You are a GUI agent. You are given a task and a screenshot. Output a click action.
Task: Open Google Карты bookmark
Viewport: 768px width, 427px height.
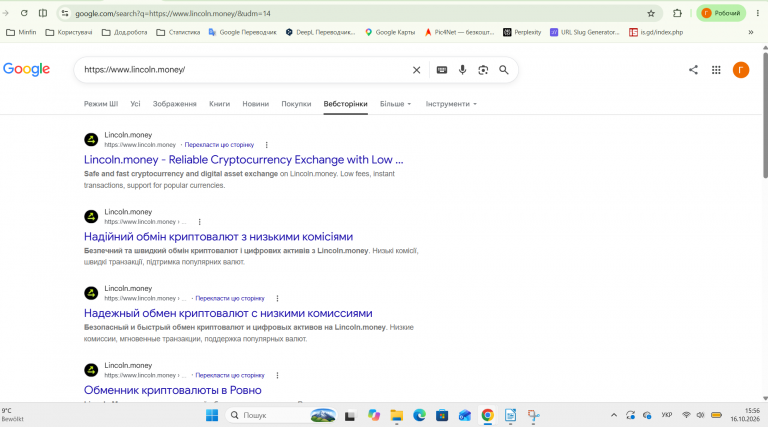click(390, 32)
